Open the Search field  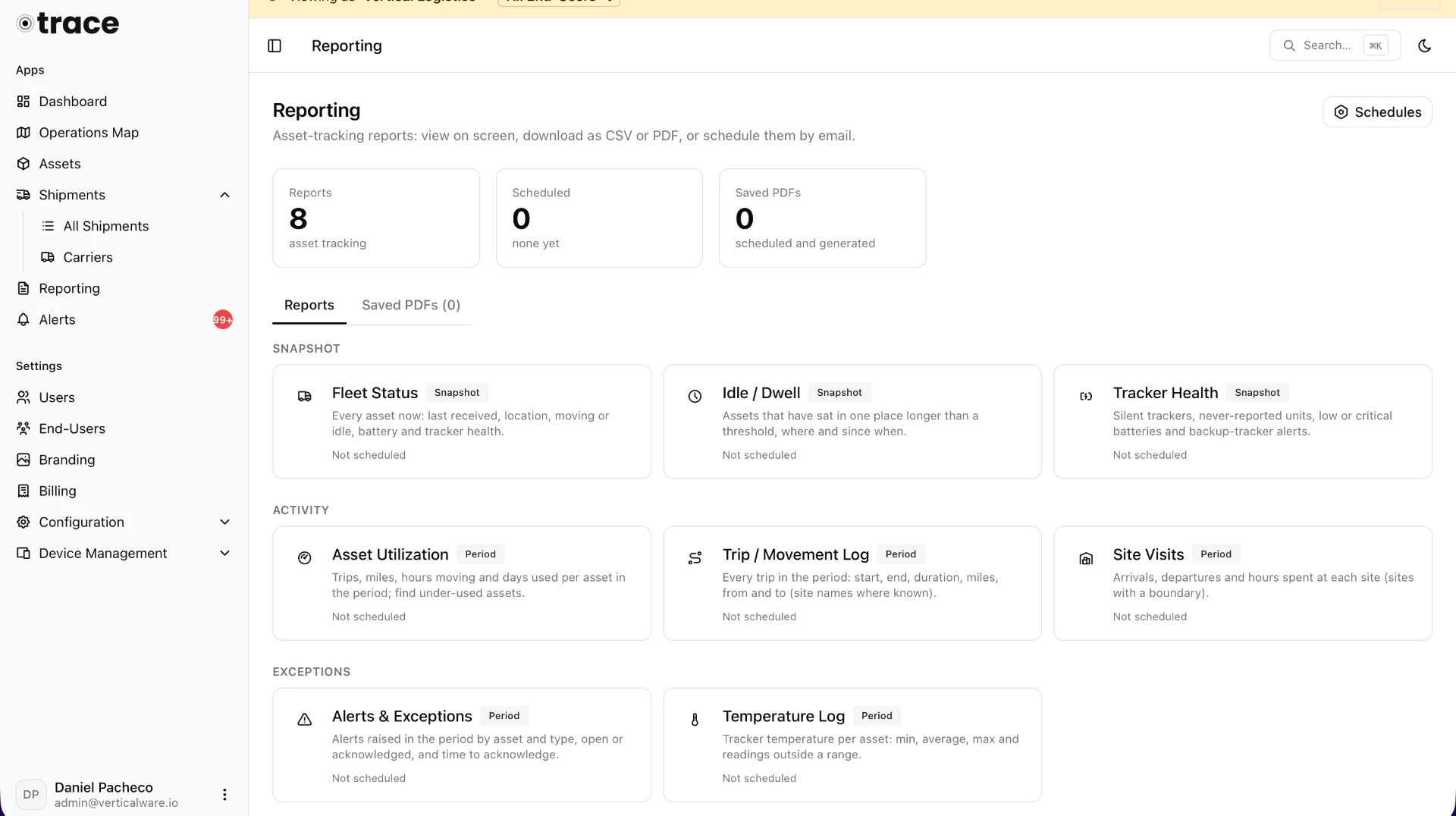point(1335,46)
